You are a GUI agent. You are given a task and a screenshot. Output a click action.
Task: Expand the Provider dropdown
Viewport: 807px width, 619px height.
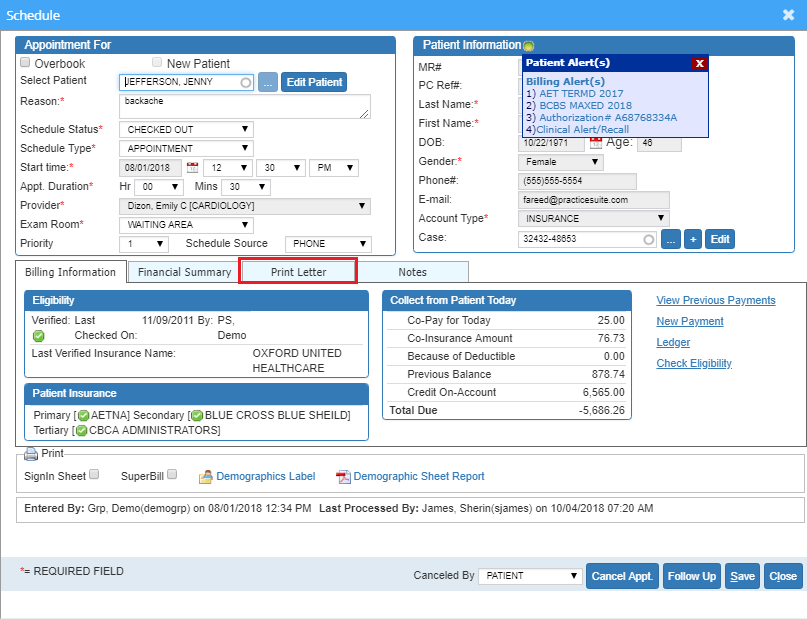[x=244, y=206]
